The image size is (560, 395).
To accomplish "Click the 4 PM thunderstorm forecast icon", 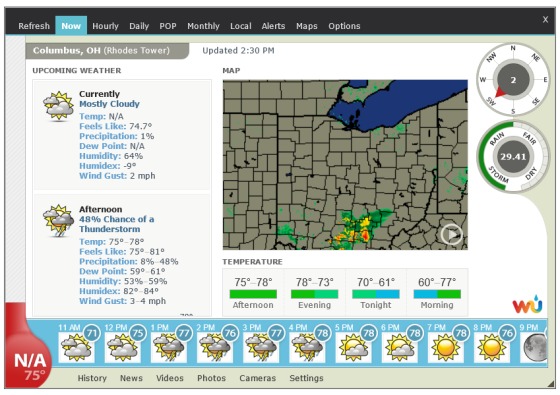I will (x=307, y=347).
